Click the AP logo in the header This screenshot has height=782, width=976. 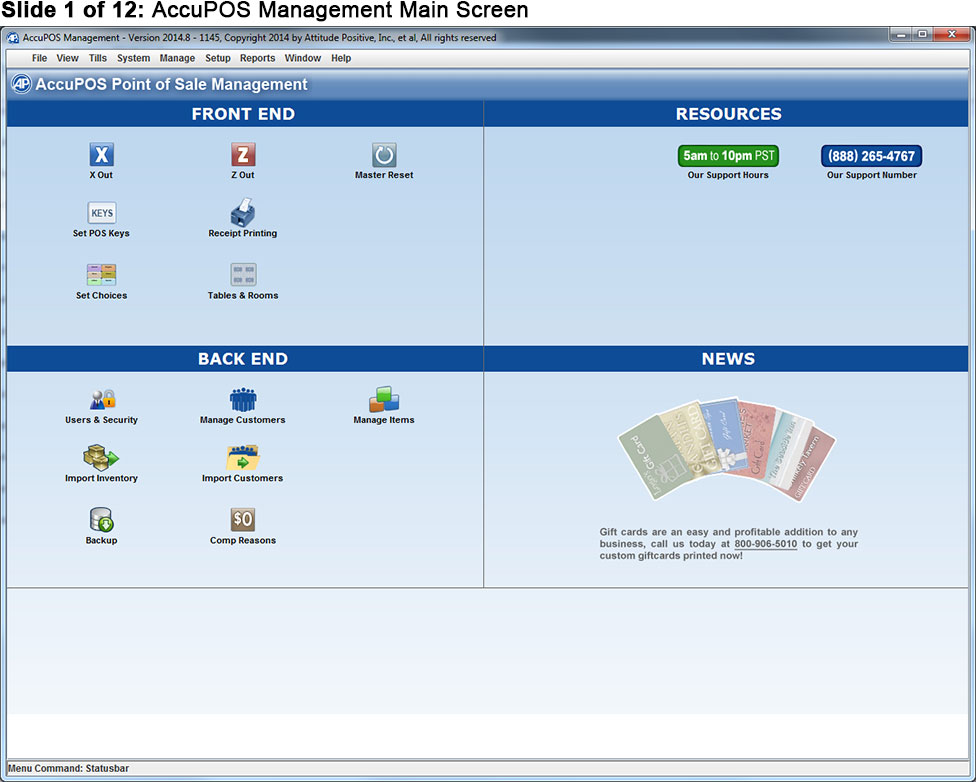[21, 84]
